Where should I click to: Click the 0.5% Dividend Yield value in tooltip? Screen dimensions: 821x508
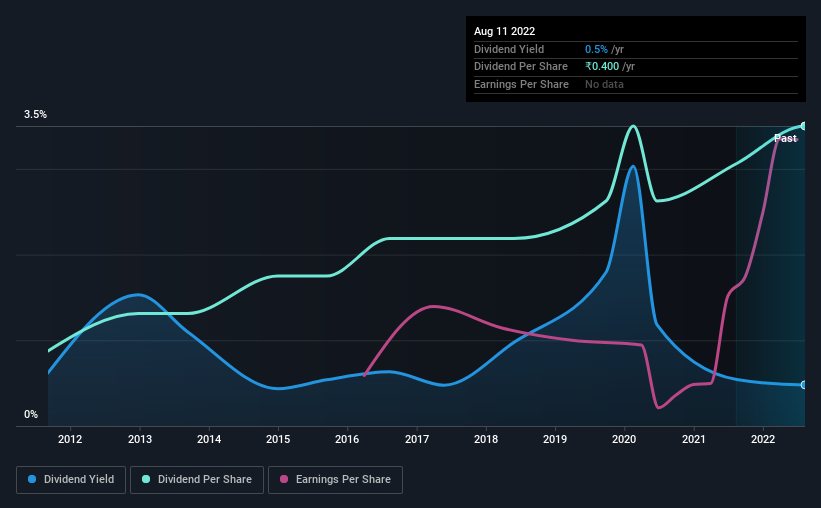(596, 49)
